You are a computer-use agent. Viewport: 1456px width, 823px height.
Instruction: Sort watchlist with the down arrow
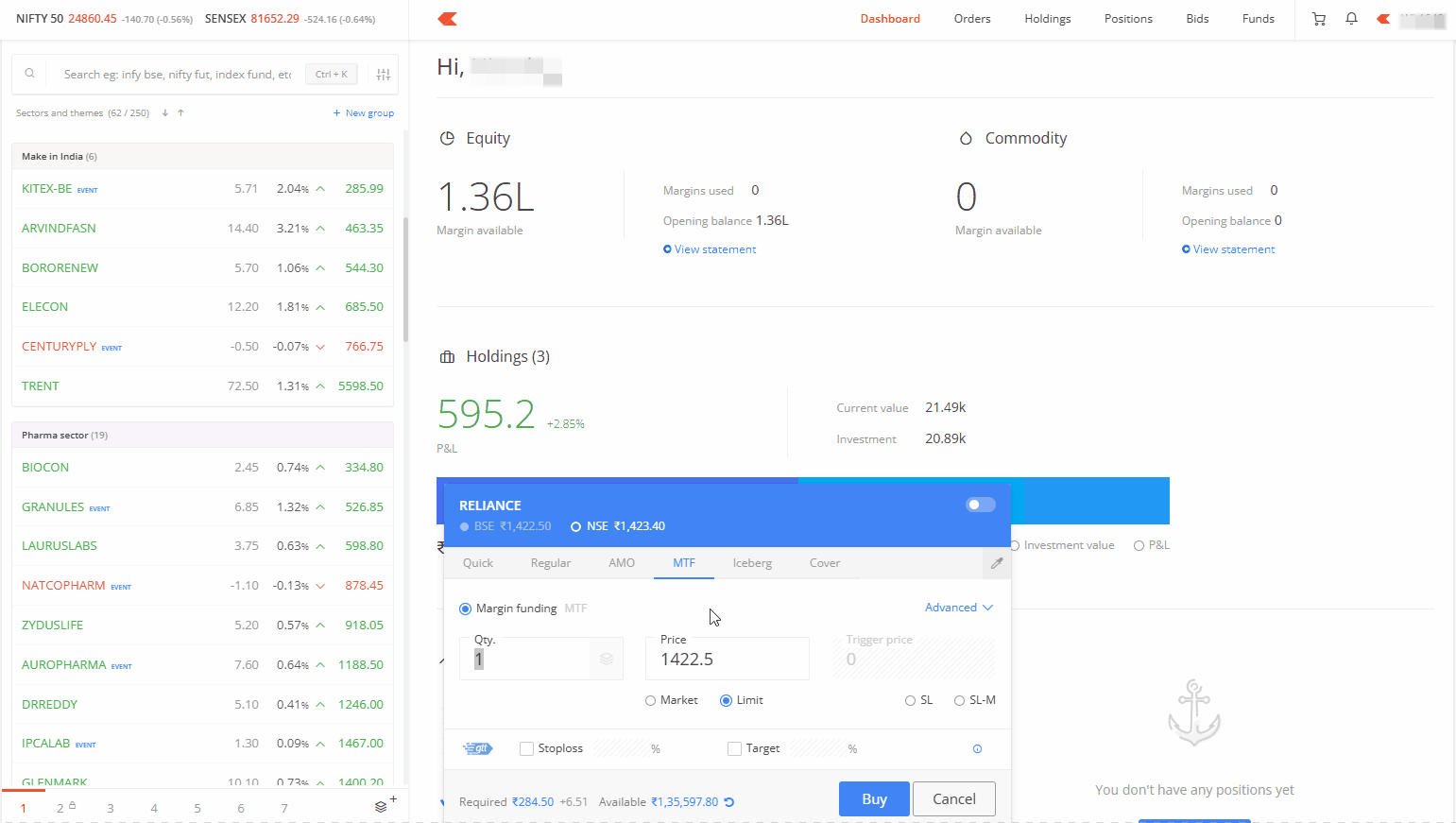pyautogui.click(x=164, y=112)
